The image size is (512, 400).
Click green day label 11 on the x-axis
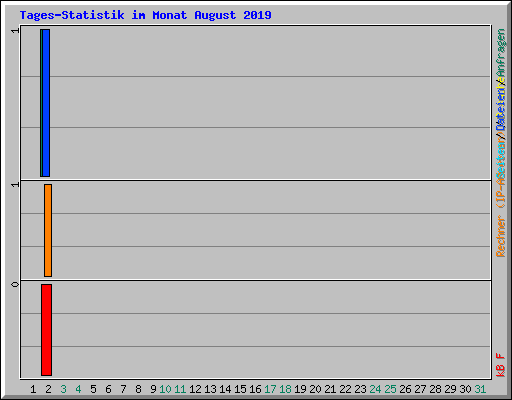180,389
